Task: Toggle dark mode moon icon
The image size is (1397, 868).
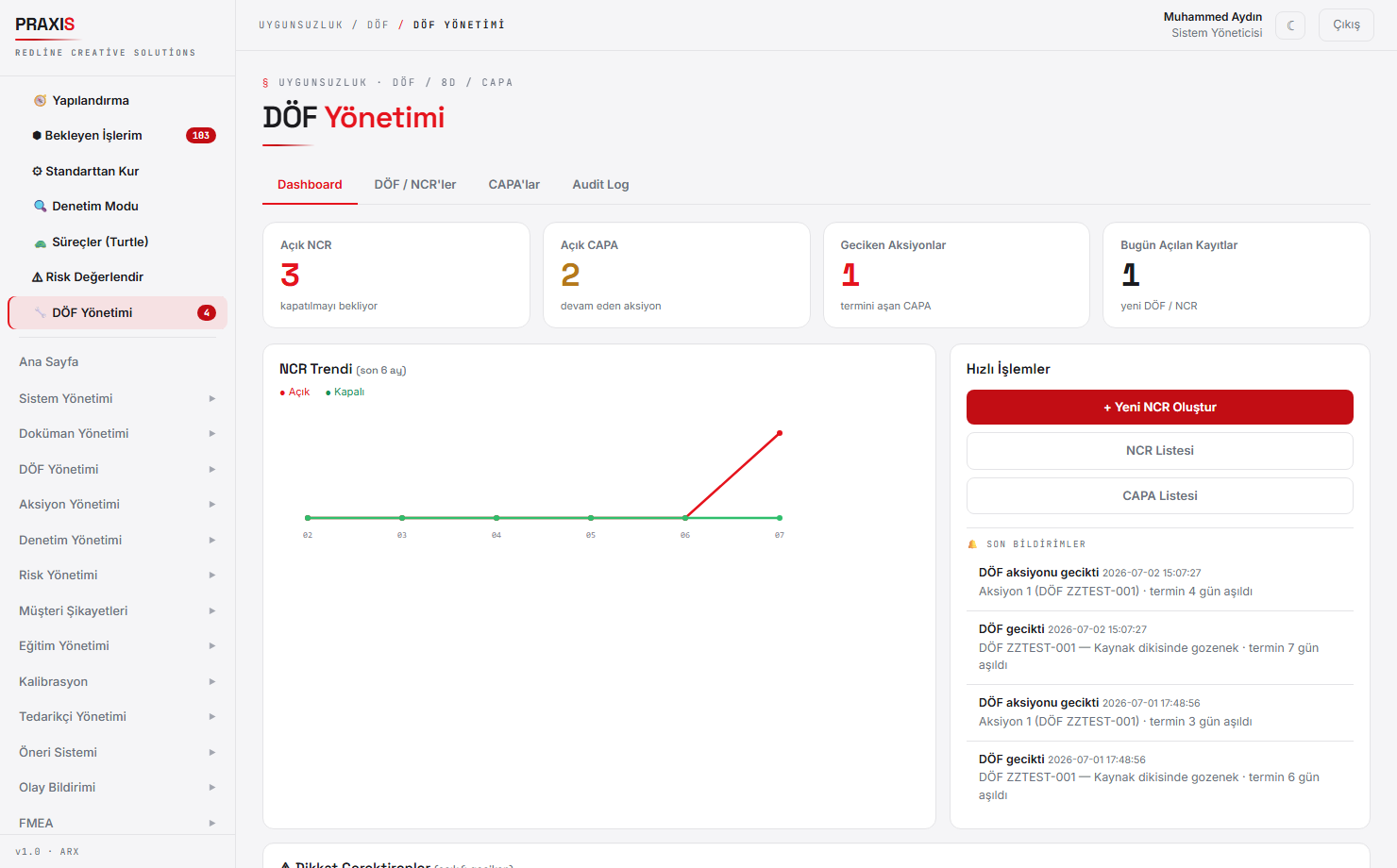Action: pyautogui.click(x=1290, y=25)
